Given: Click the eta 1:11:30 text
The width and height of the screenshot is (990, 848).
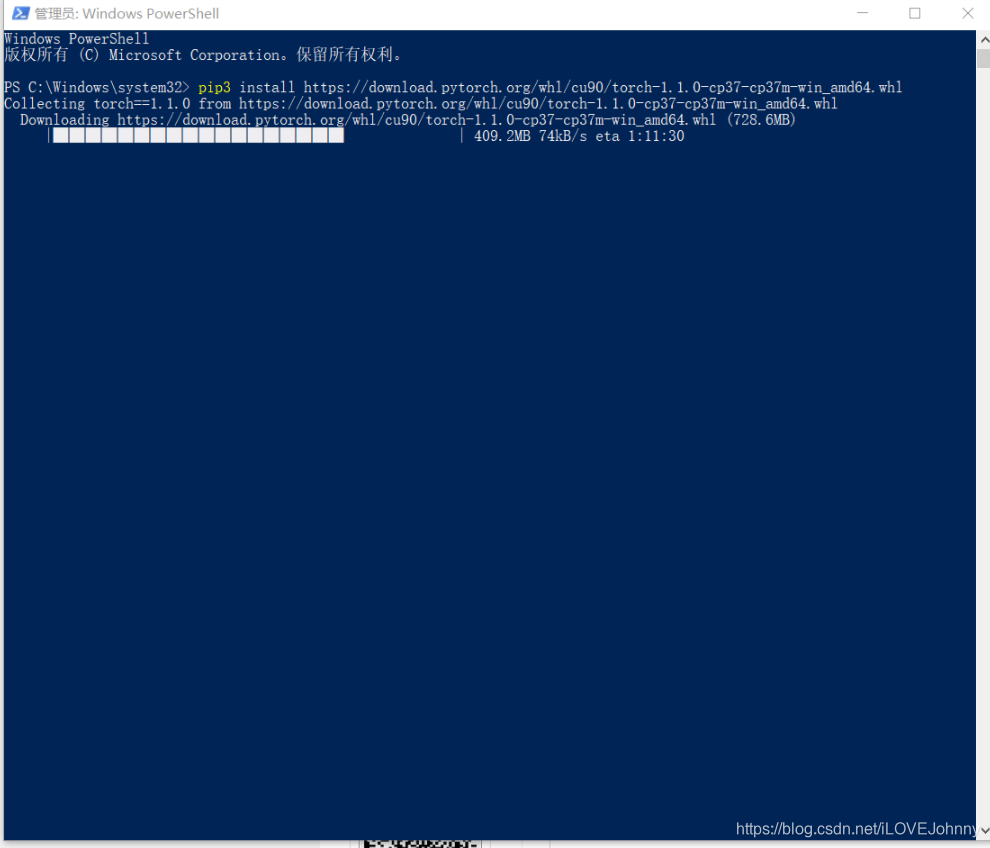Looking at the screenshot, I should point(640,136).
